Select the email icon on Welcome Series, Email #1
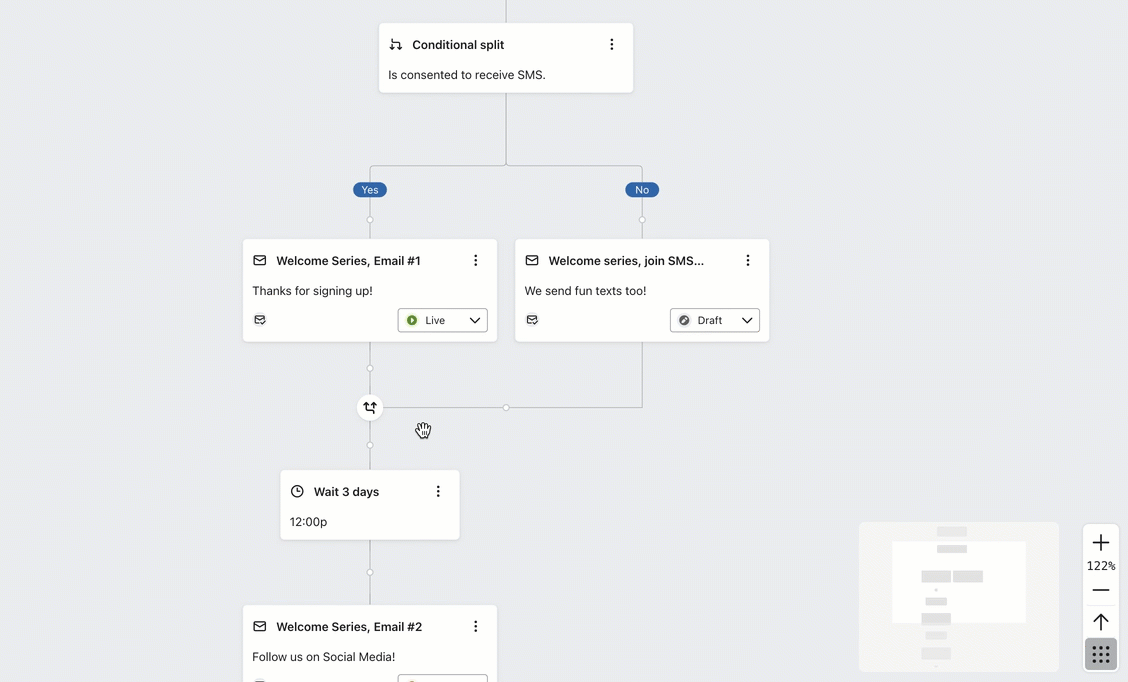The image size is (1128, 682). (259, 260)
